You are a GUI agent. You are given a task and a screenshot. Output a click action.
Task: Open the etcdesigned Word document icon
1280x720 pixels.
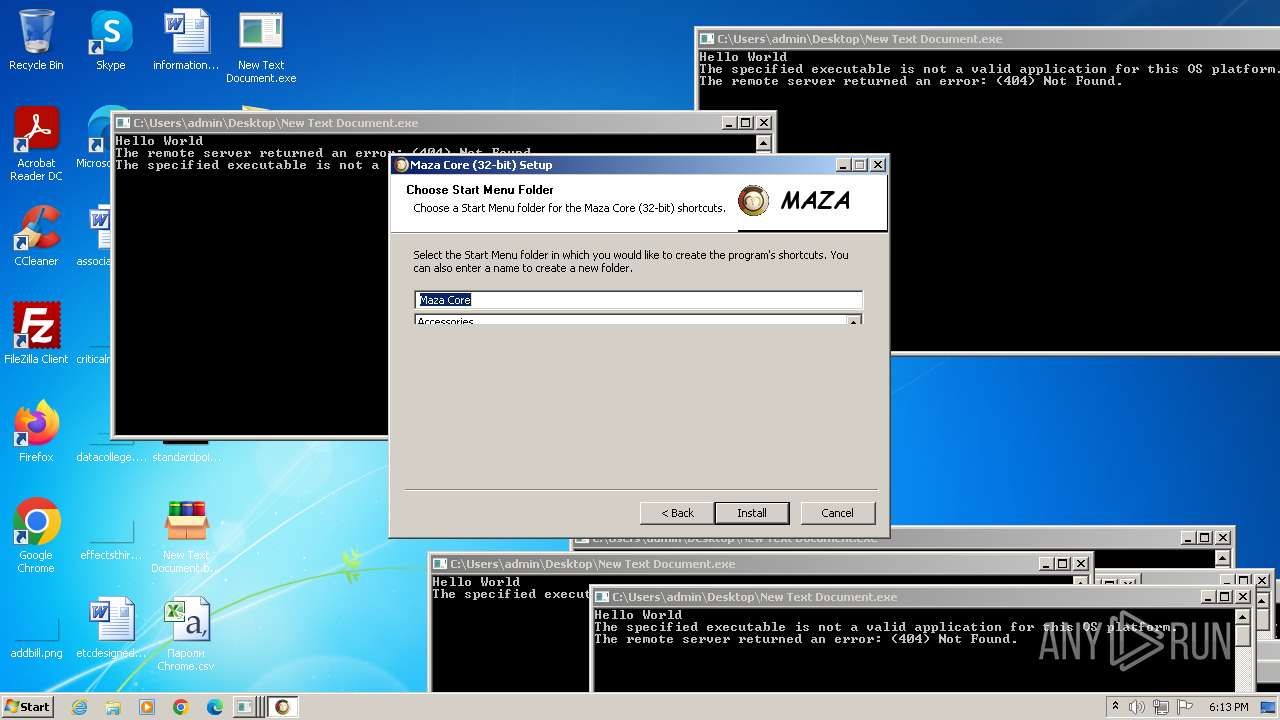click(x=111, y=628)
